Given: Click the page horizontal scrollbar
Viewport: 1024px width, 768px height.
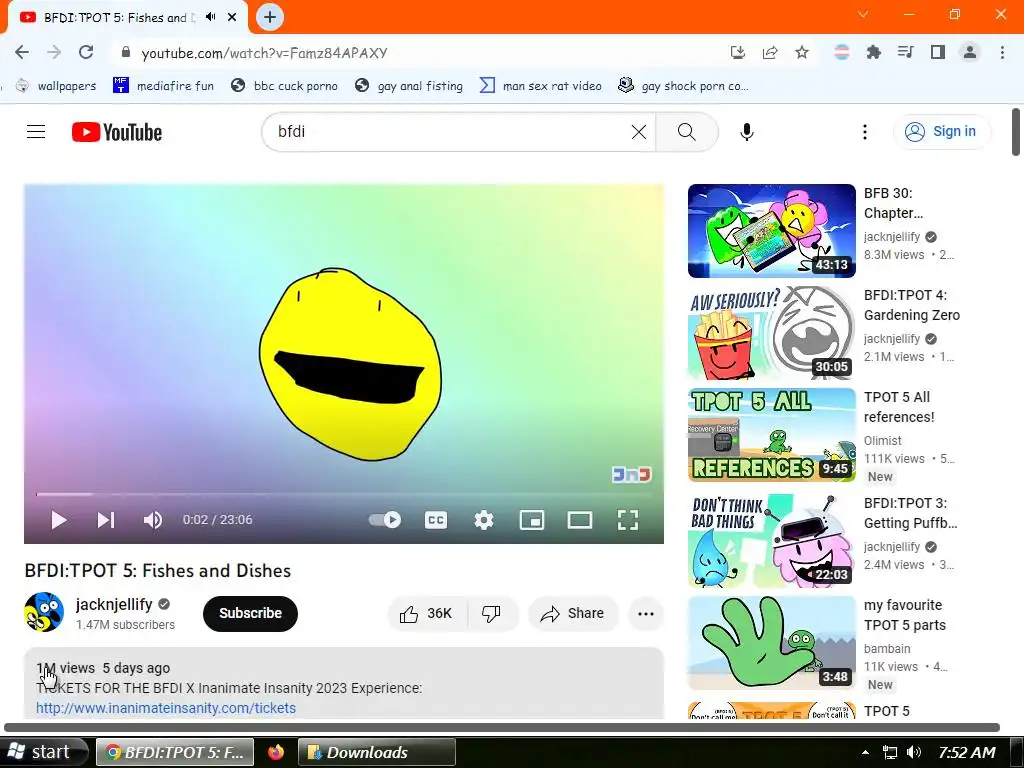Looking at the screenshot, I should [x=502, y=728].
